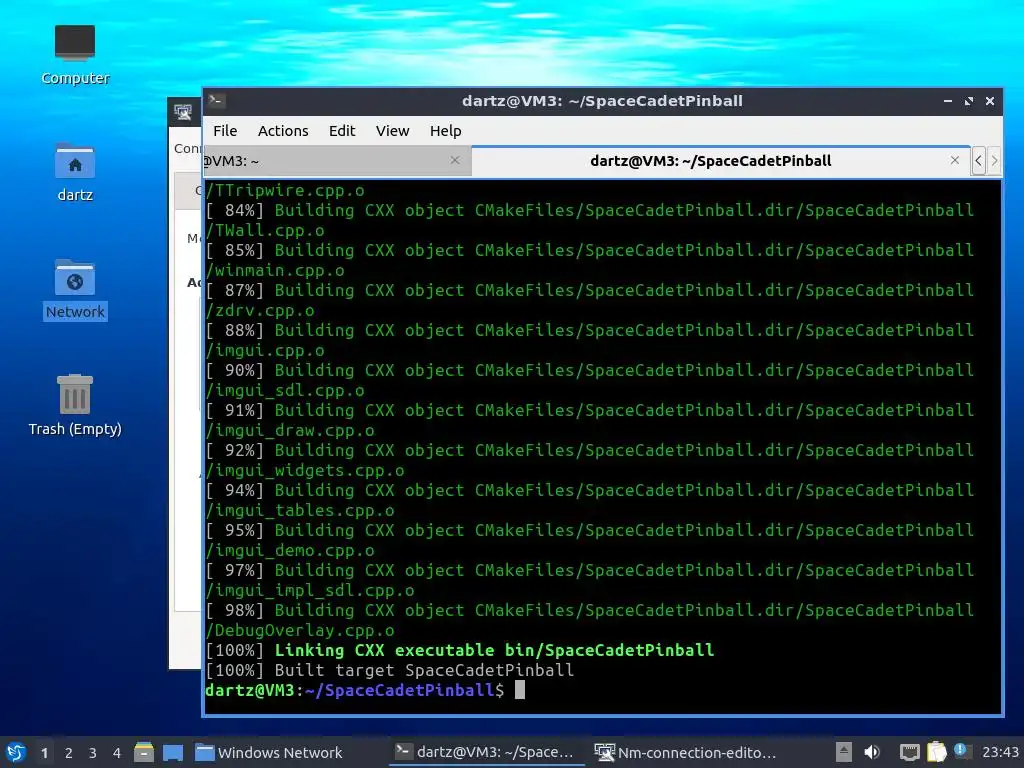Image resolution: width=1024 pixels, height=768 pixels.
Task: Open the terminal Edit menu
Action: pyautogui.click(x=342, y=131)
